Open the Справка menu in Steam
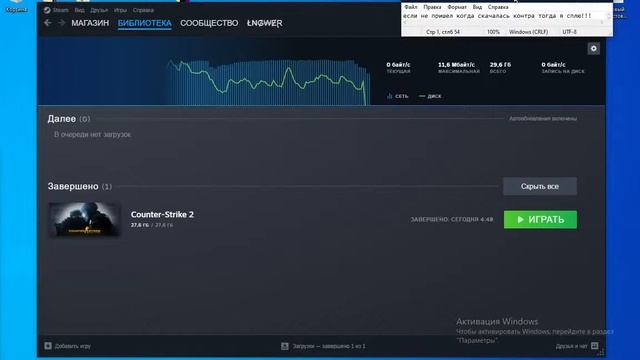This screenshot has width=640, height=360. pyautogui.click(x=143, y=10)
